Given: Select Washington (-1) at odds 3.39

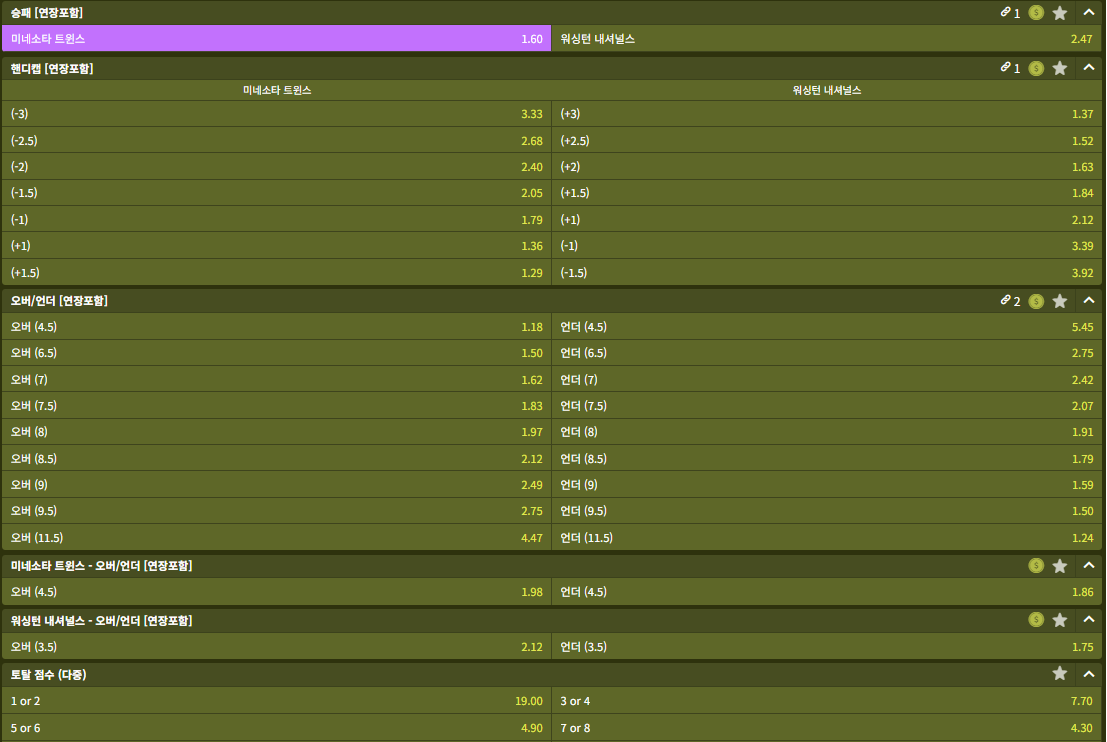Looking at the screenshot, I should tap(827, 246).
